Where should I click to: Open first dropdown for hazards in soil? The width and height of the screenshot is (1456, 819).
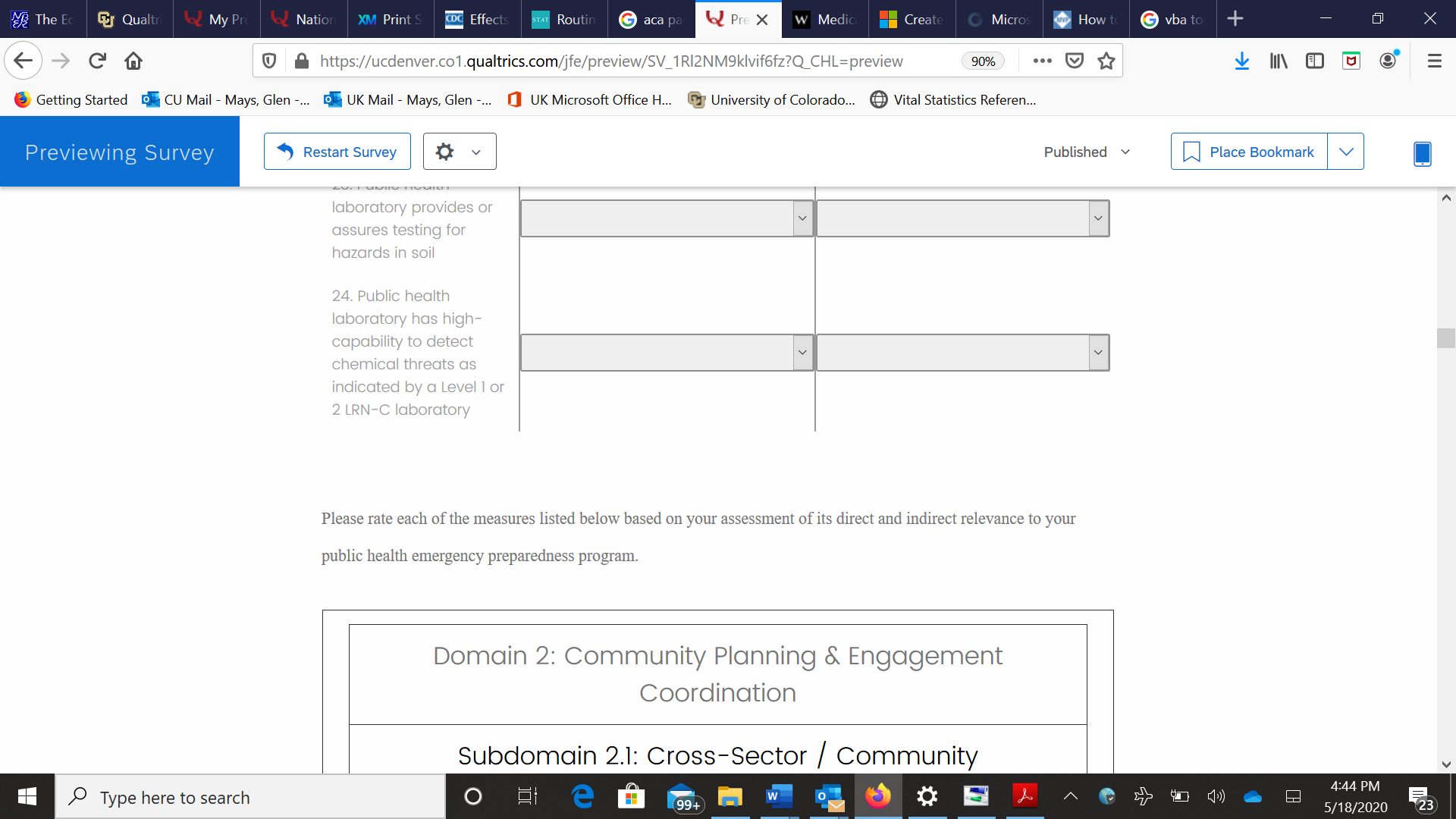click(x=667, y=218)
